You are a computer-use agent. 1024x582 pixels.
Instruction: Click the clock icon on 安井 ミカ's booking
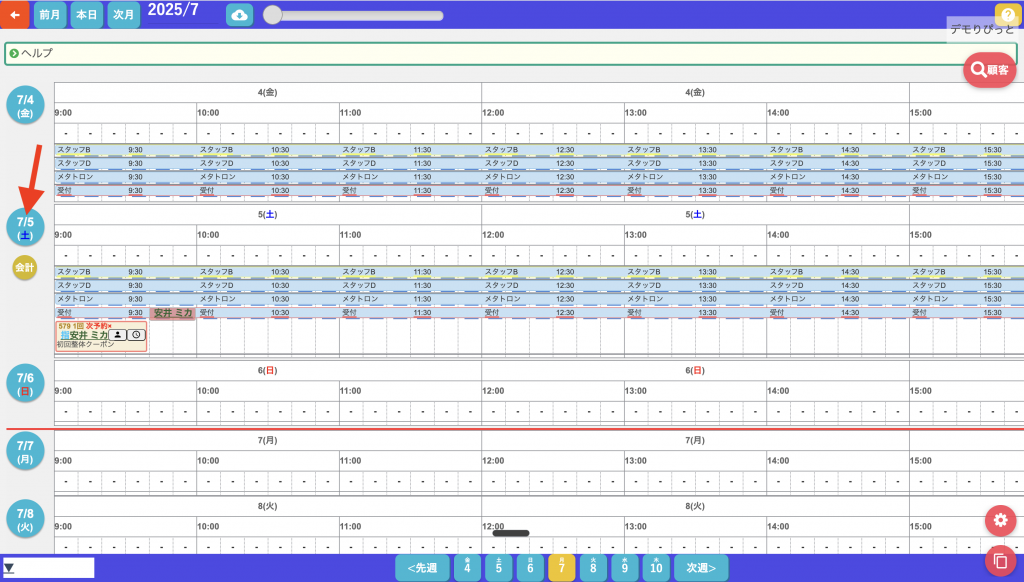coord(136,335)
